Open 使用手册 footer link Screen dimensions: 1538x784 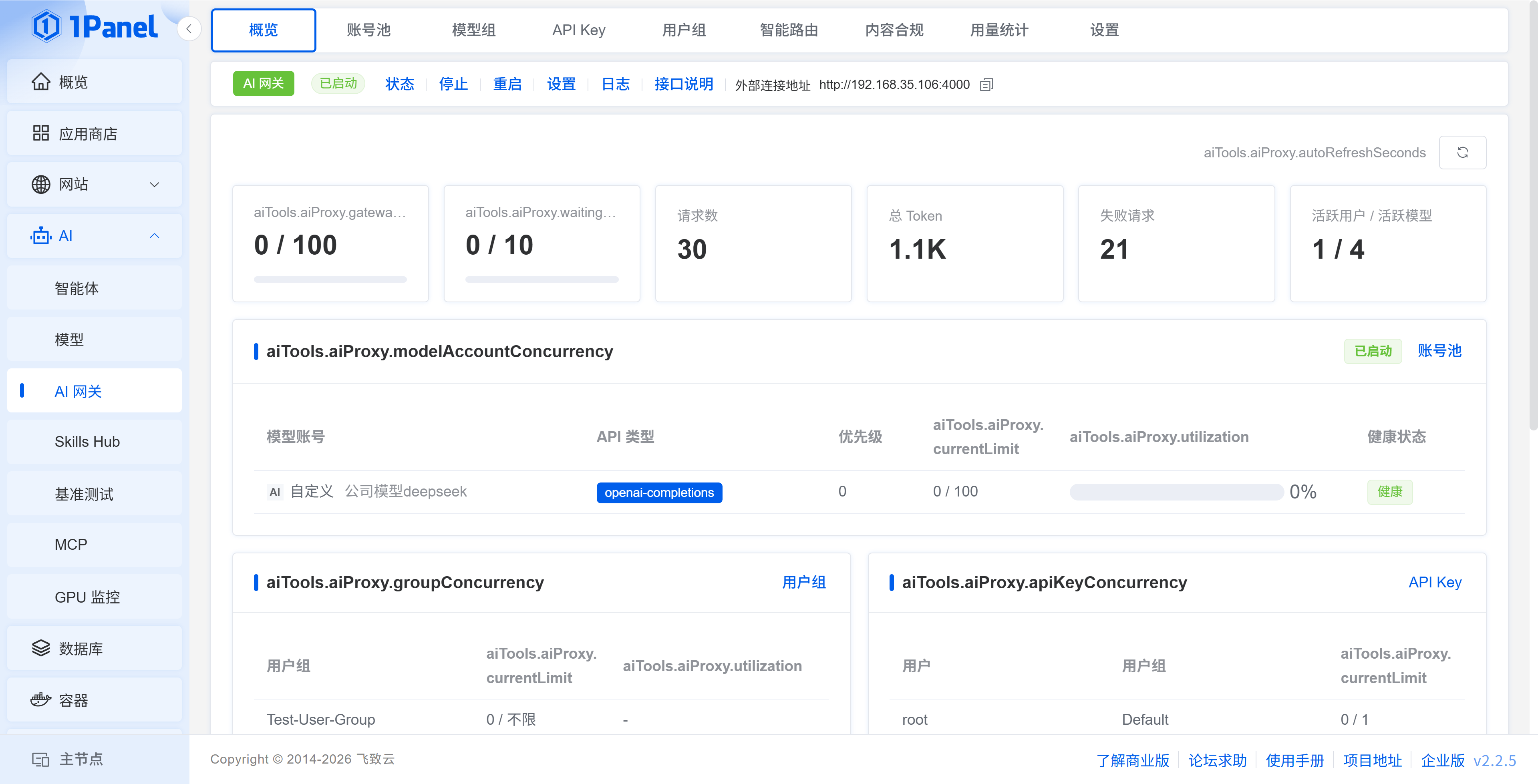click(x=1295, y=760)
